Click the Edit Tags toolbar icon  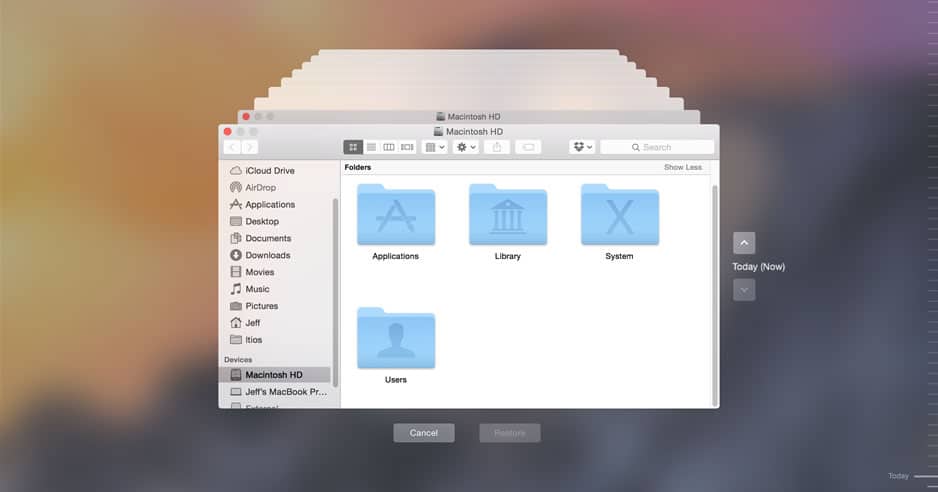coord(529,147)
